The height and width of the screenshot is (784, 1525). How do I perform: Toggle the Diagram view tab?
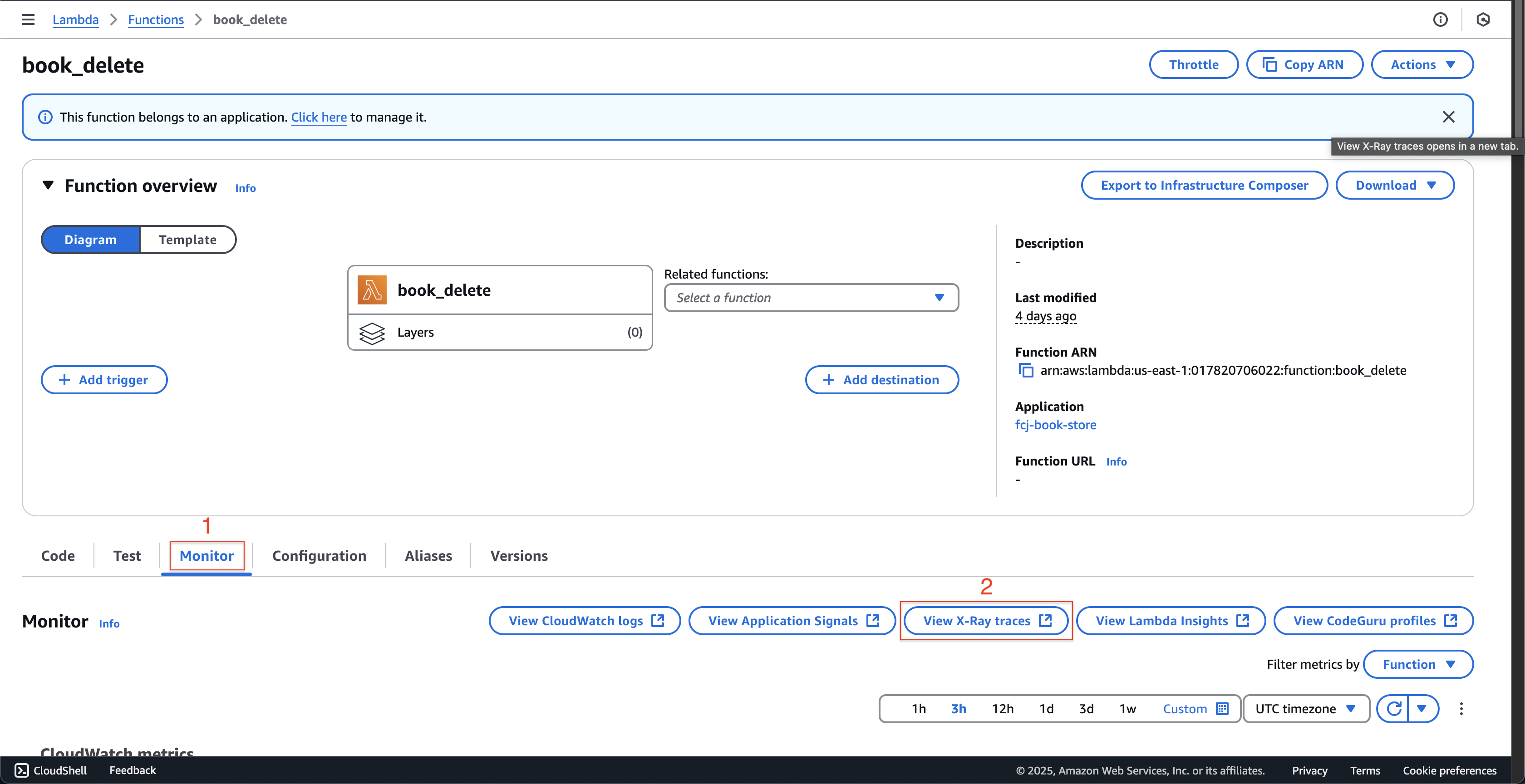pyautogui.click(x=90, y=239)
